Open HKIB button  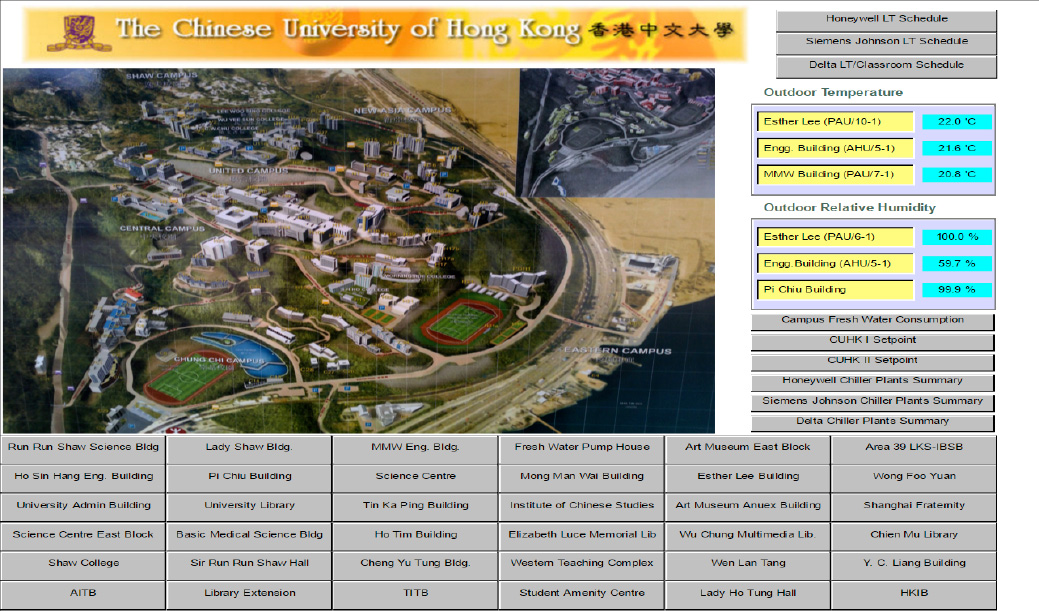pos(914,595)
